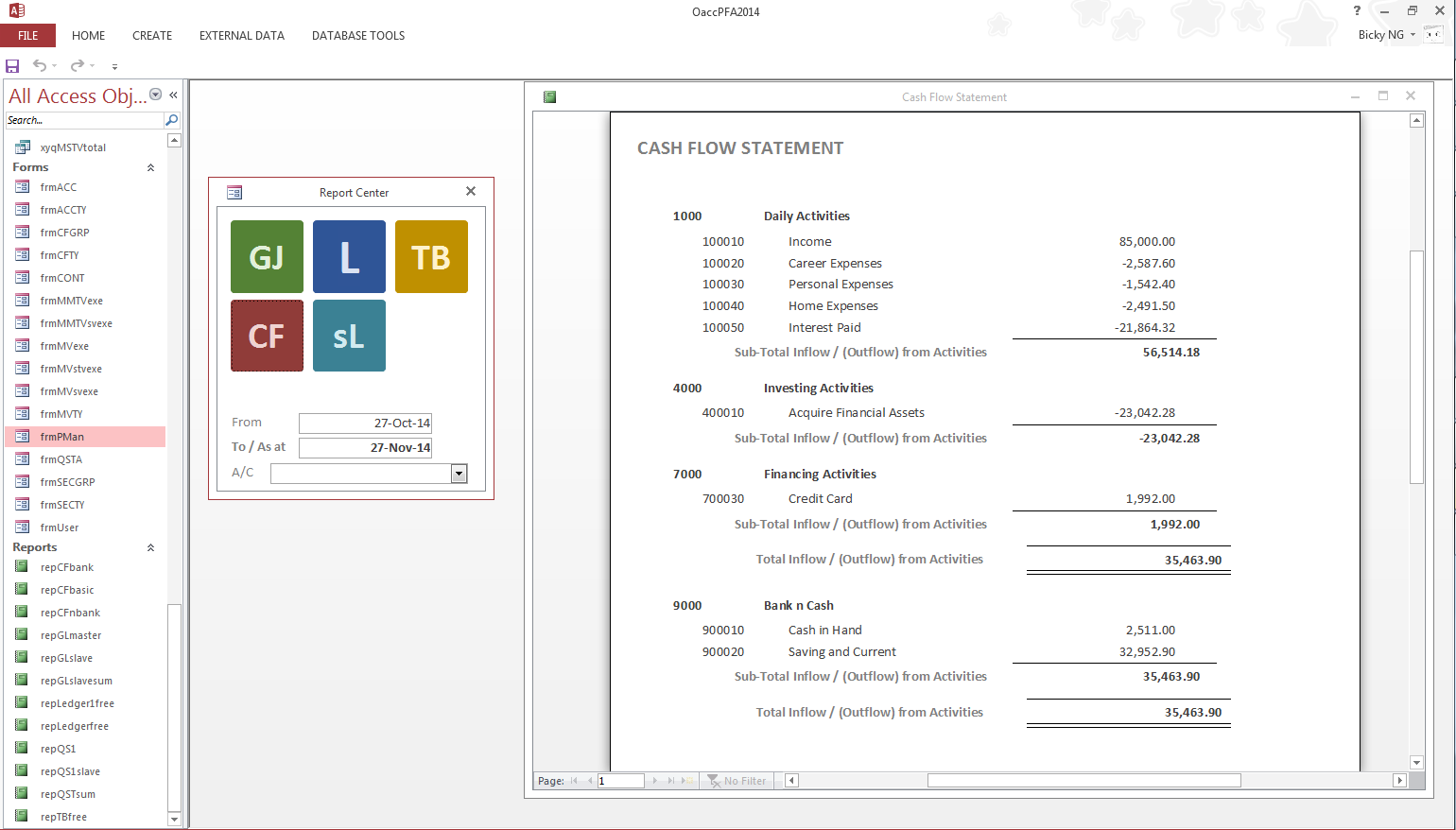Open the All Access Objects category menu

click(156, 95)
